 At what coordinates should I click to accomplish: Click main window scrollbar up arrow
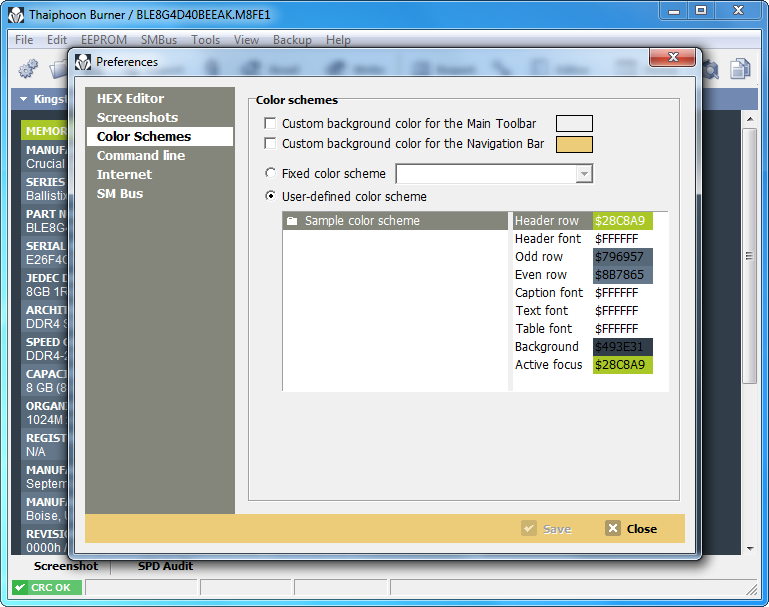tap(750, 119)
